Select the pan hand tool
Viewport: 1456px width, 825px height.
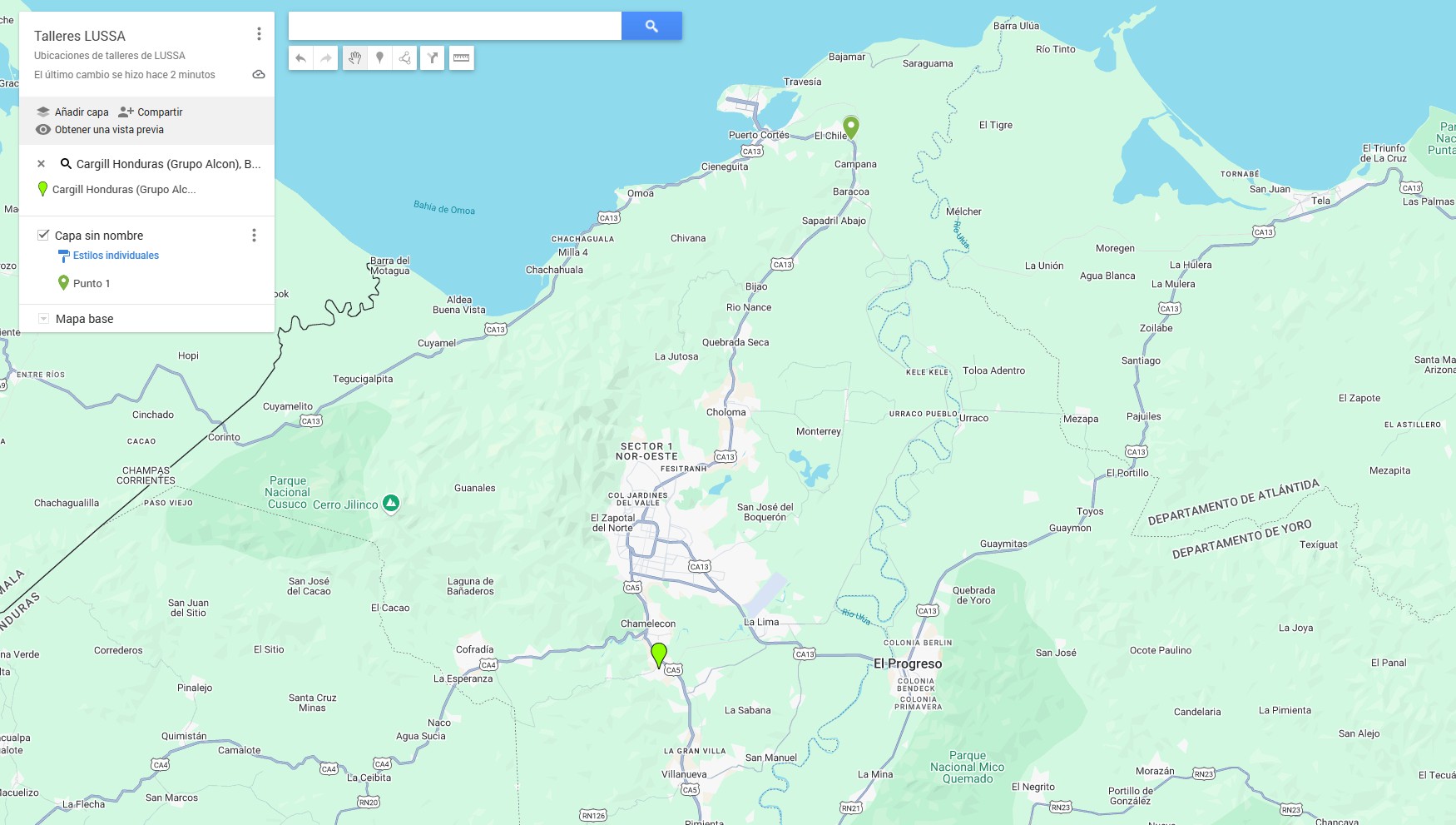(x=355, y=58)
